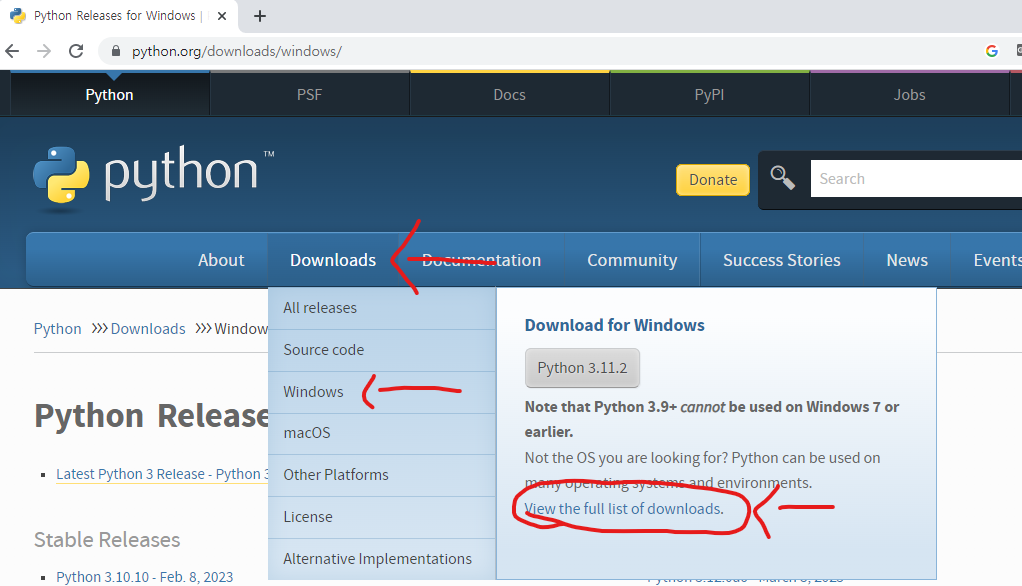Viewport: 1022px width, 586px height.
Task: Choose All releases in Downloads dropdown
Action: coord(382,308)
